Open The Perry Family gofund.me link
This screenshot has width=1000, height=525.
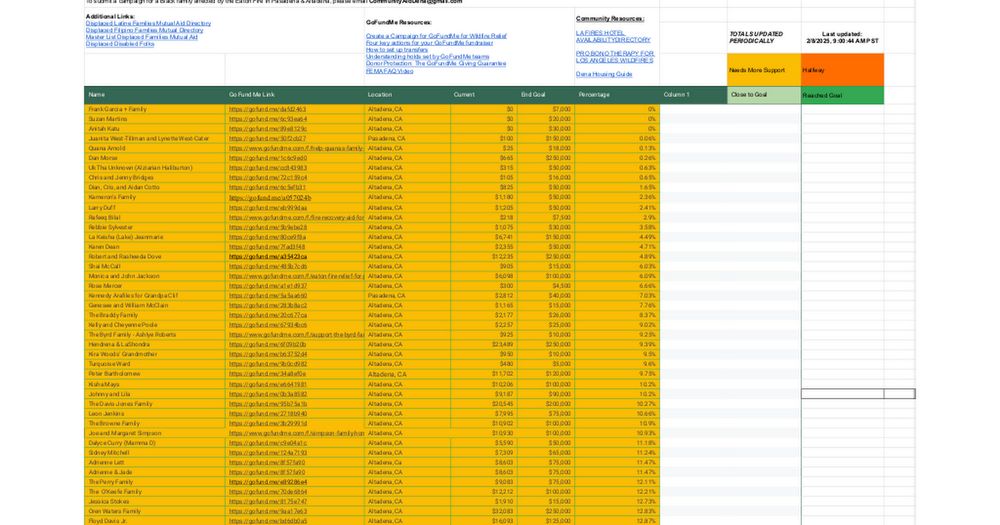point(268,482)
